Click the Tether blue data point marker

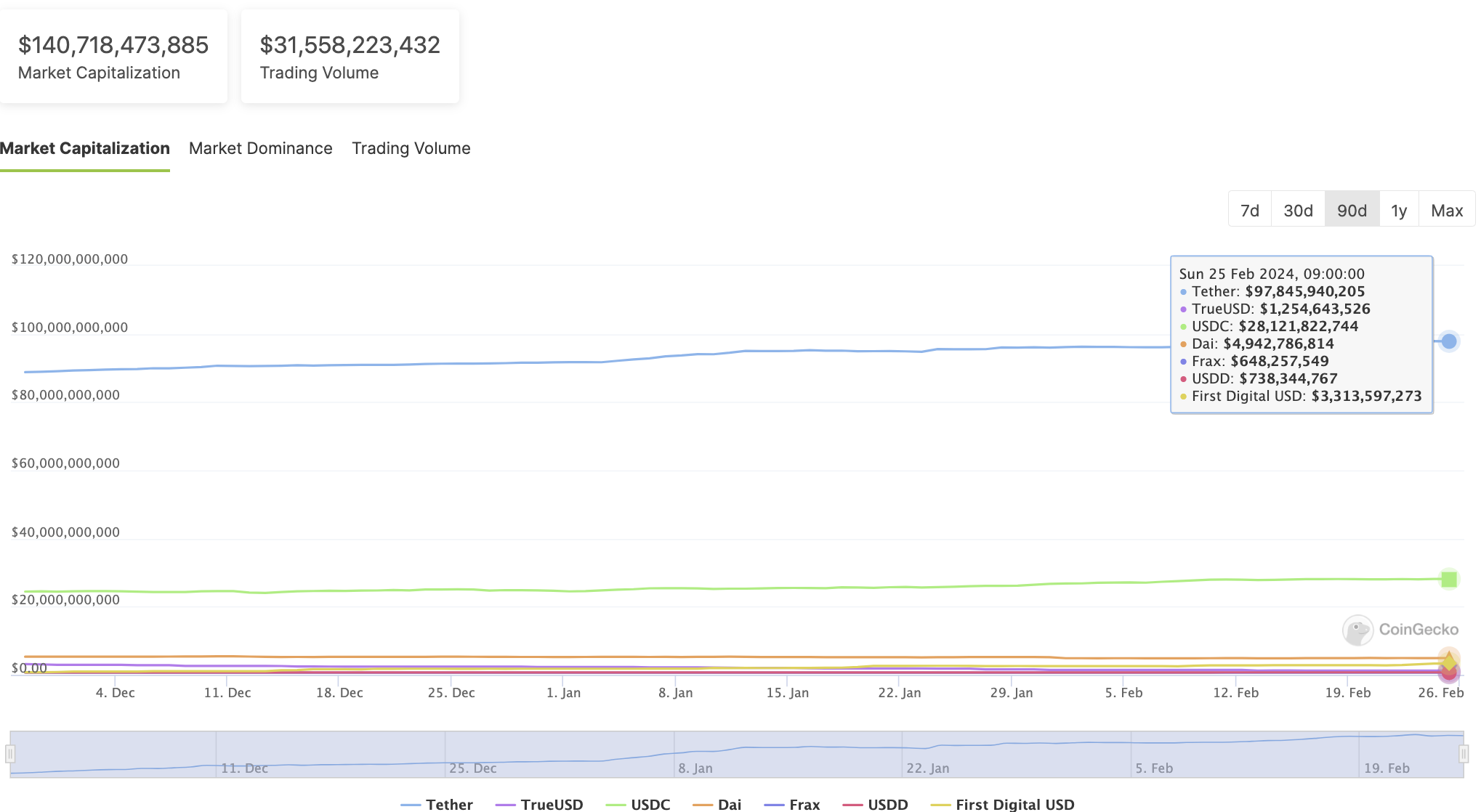pyautogui.click(x=1449, y=341)
